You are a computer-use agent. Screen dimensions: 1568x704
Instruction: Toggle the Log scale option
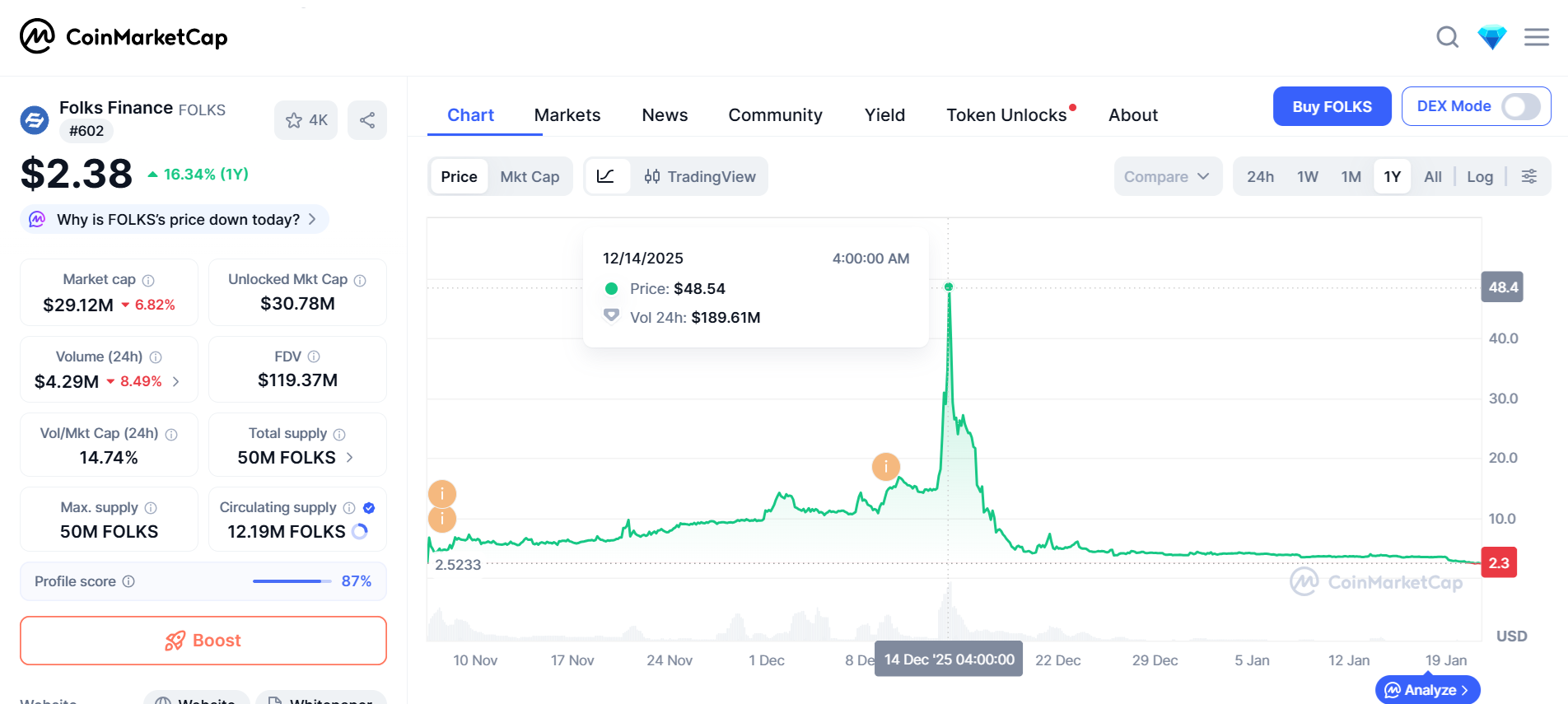pyautogui.click(x=1479, y=176)
